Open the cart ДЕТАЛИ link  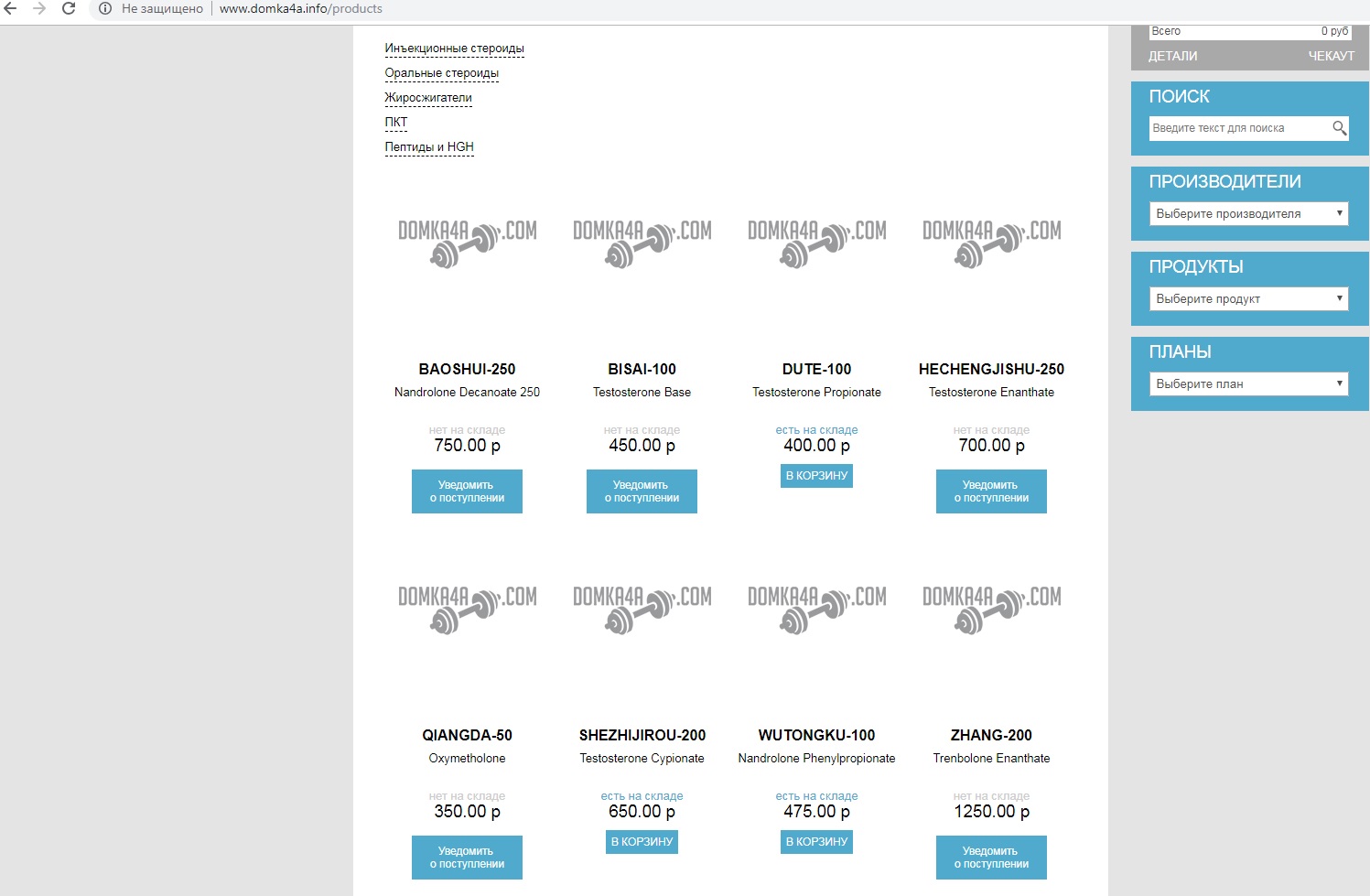coord(1172,56)
